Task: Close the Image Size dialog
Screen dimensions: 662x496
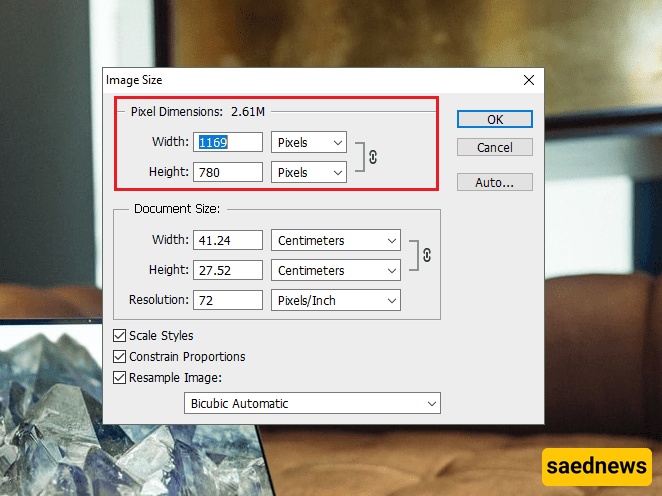Action: pos(528,80)
